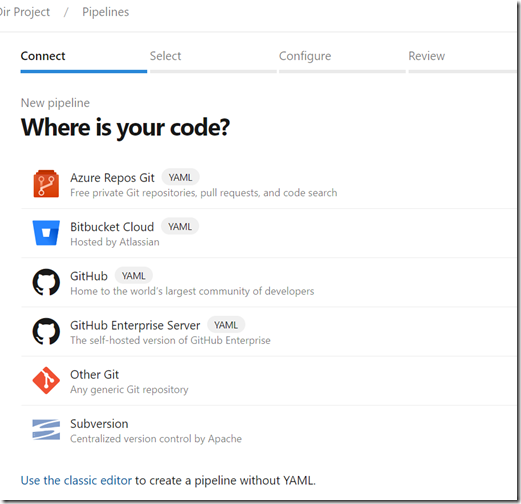The image size is (521, 504).
Task: Click the YAML badge beside GitHub
Action: [134, 276]
